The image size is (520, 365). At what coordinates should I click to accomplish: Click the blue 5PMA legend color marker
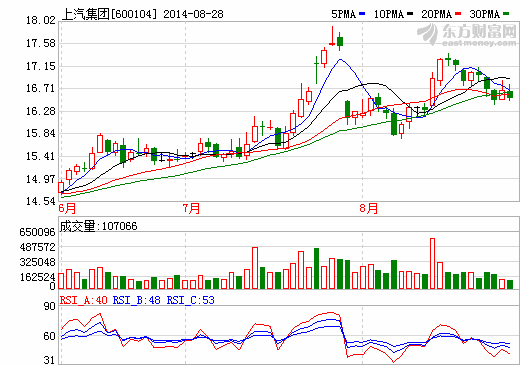[362, 14]
